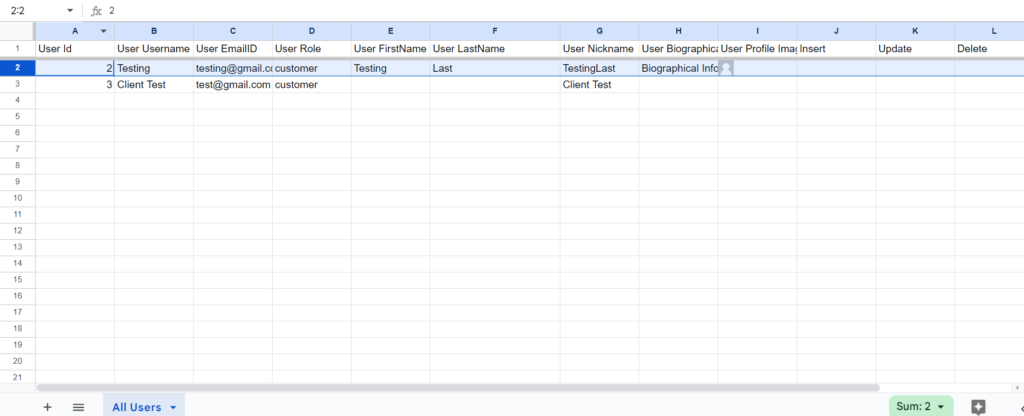Click the formula bar showing 2
Viewport: 1024px width, 416px height.
(x=562, y=10)
